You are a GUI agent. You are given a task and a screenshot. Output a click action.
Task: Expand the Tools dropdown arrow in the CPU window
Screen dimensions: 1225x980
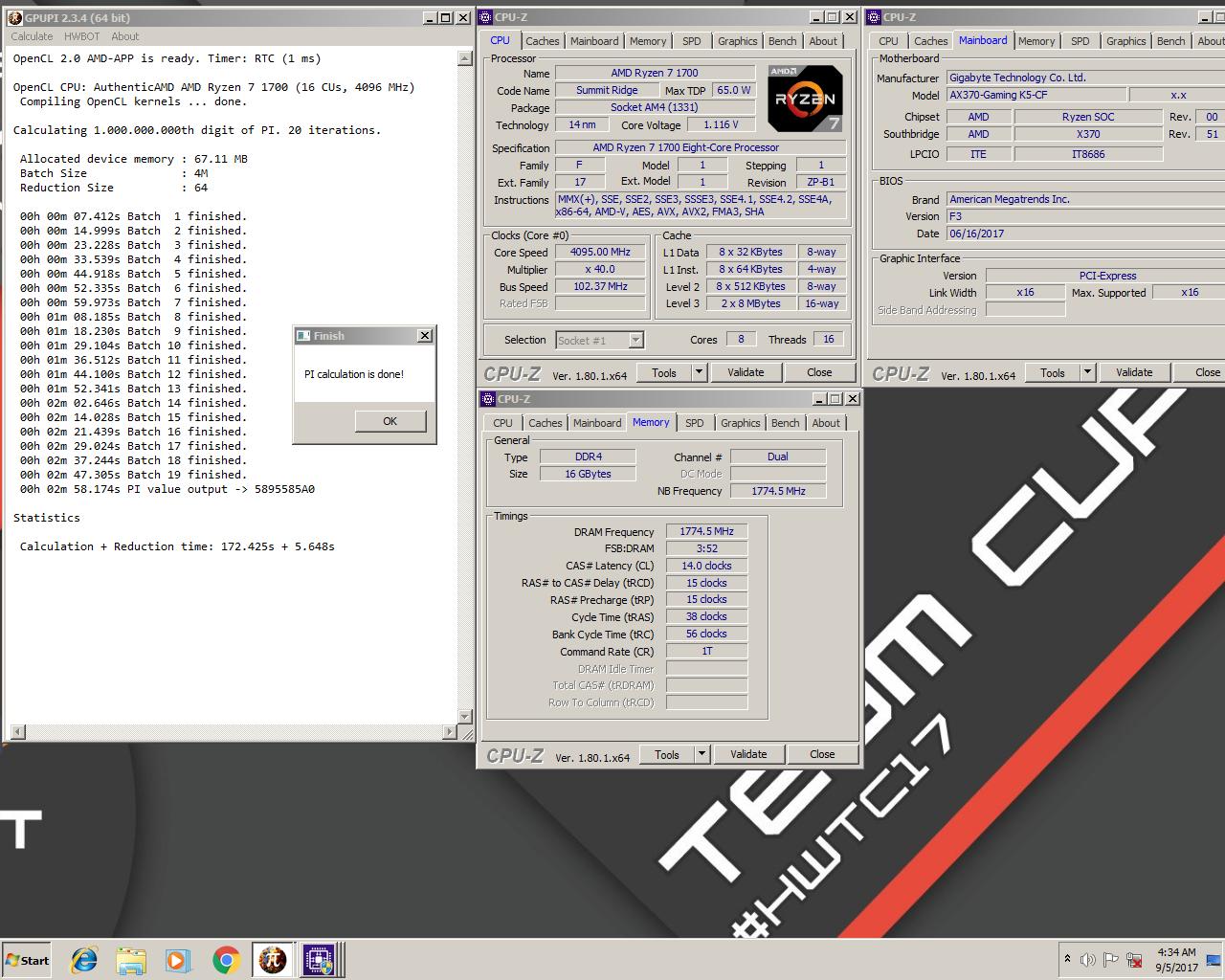699,372
